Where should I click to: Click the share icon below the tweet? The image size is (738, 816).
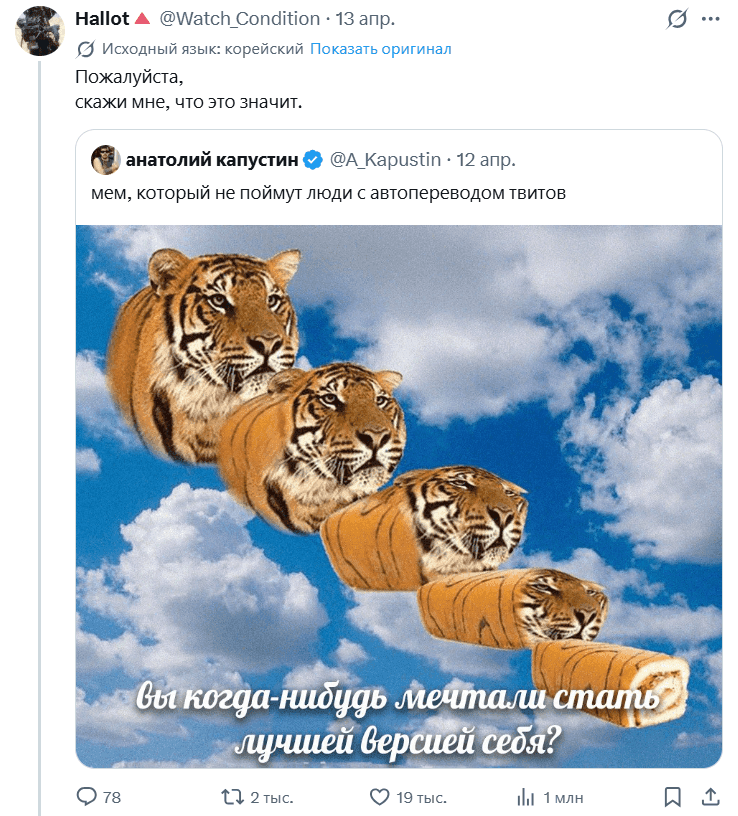[709, 797]
